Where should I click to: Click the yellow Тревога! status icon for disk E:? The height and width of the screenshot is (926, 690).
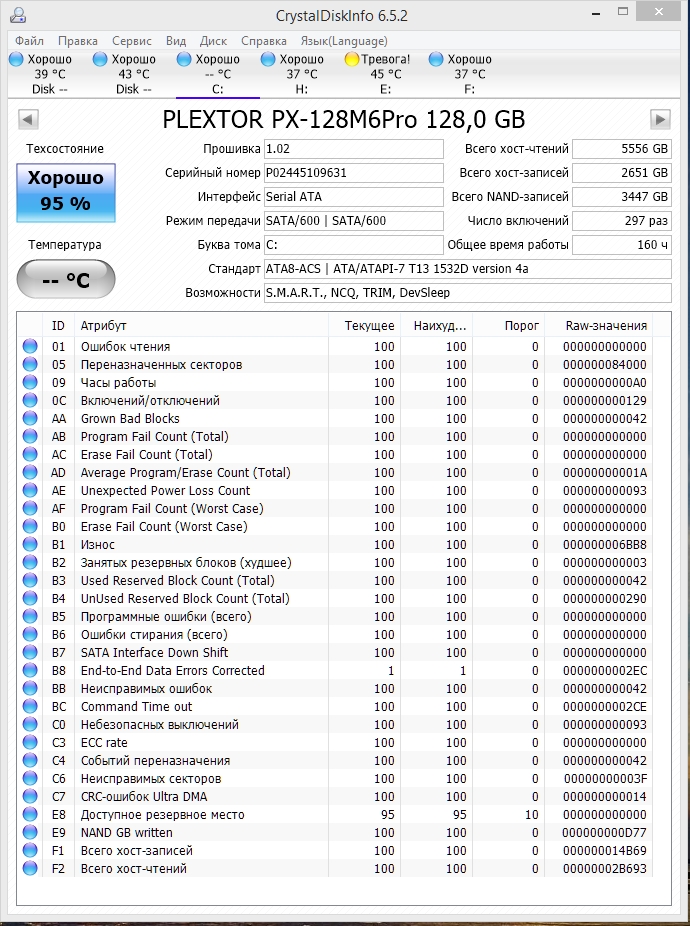352,60
